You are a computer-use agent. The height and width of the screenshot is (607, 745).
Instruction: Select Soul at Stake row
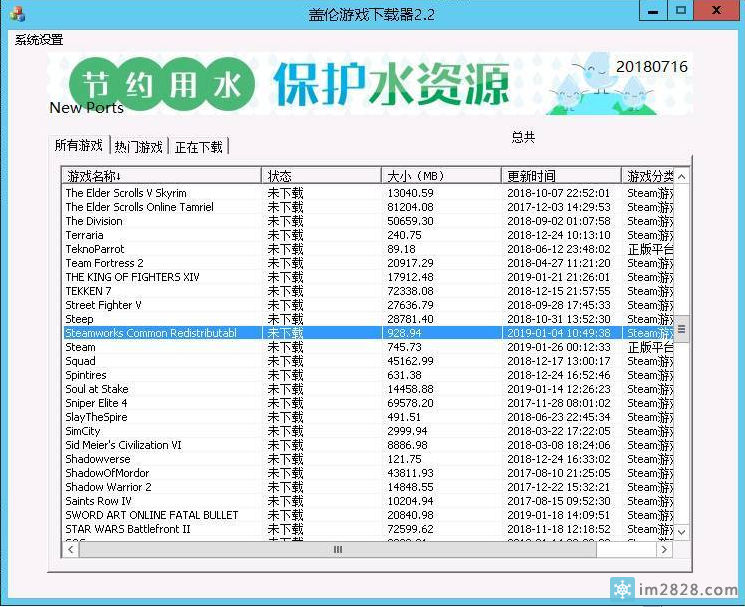[369, 389]
